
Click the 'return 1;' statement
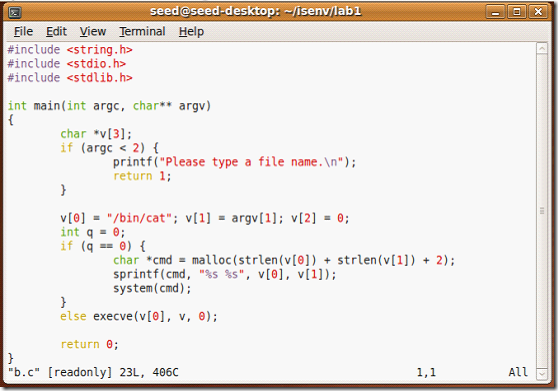[x=142, y=176]
